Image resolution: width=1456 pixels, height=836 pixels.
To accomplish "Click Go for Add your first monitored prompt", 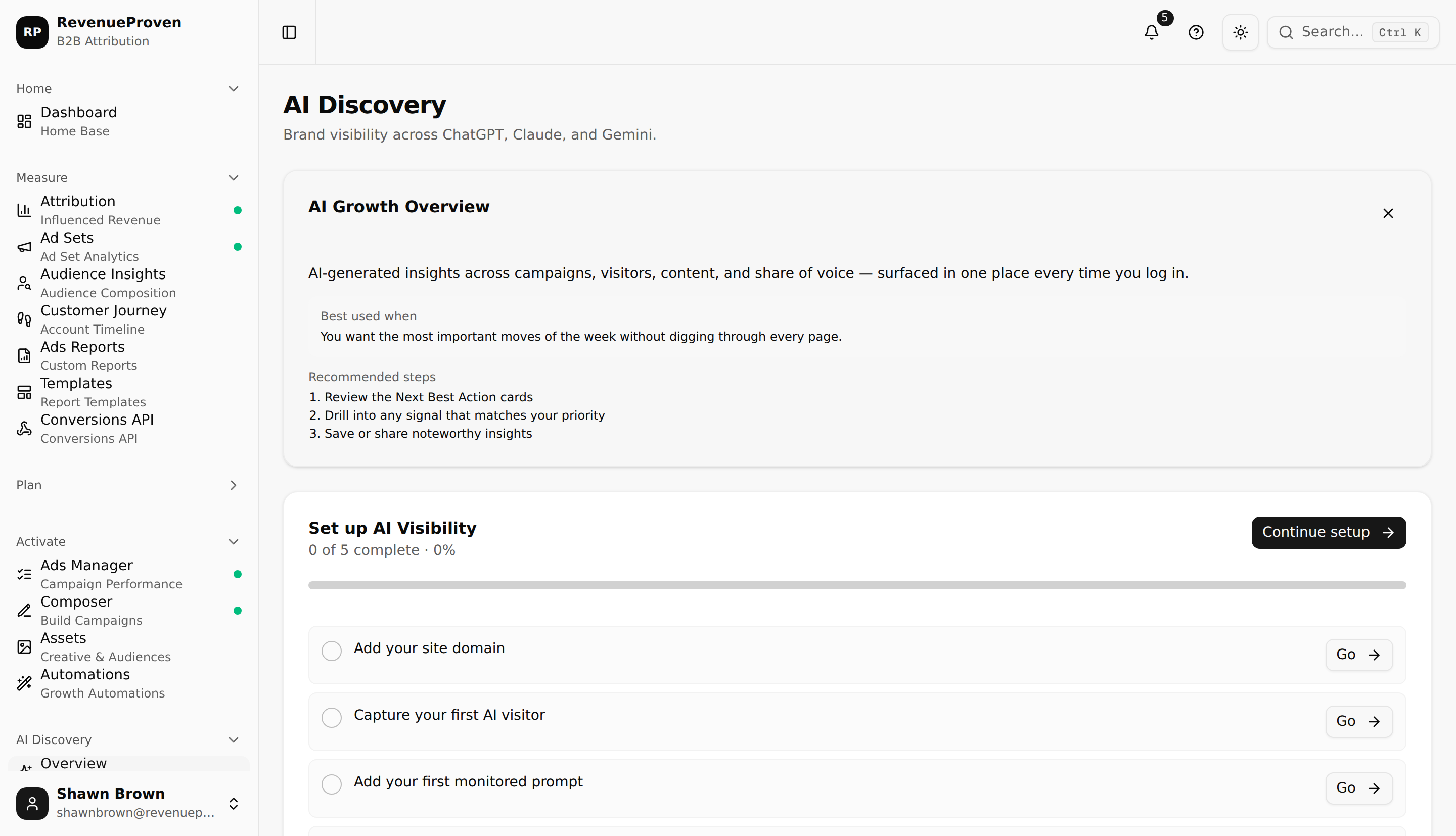I will pyautogui.click(x=1358, y=788).
